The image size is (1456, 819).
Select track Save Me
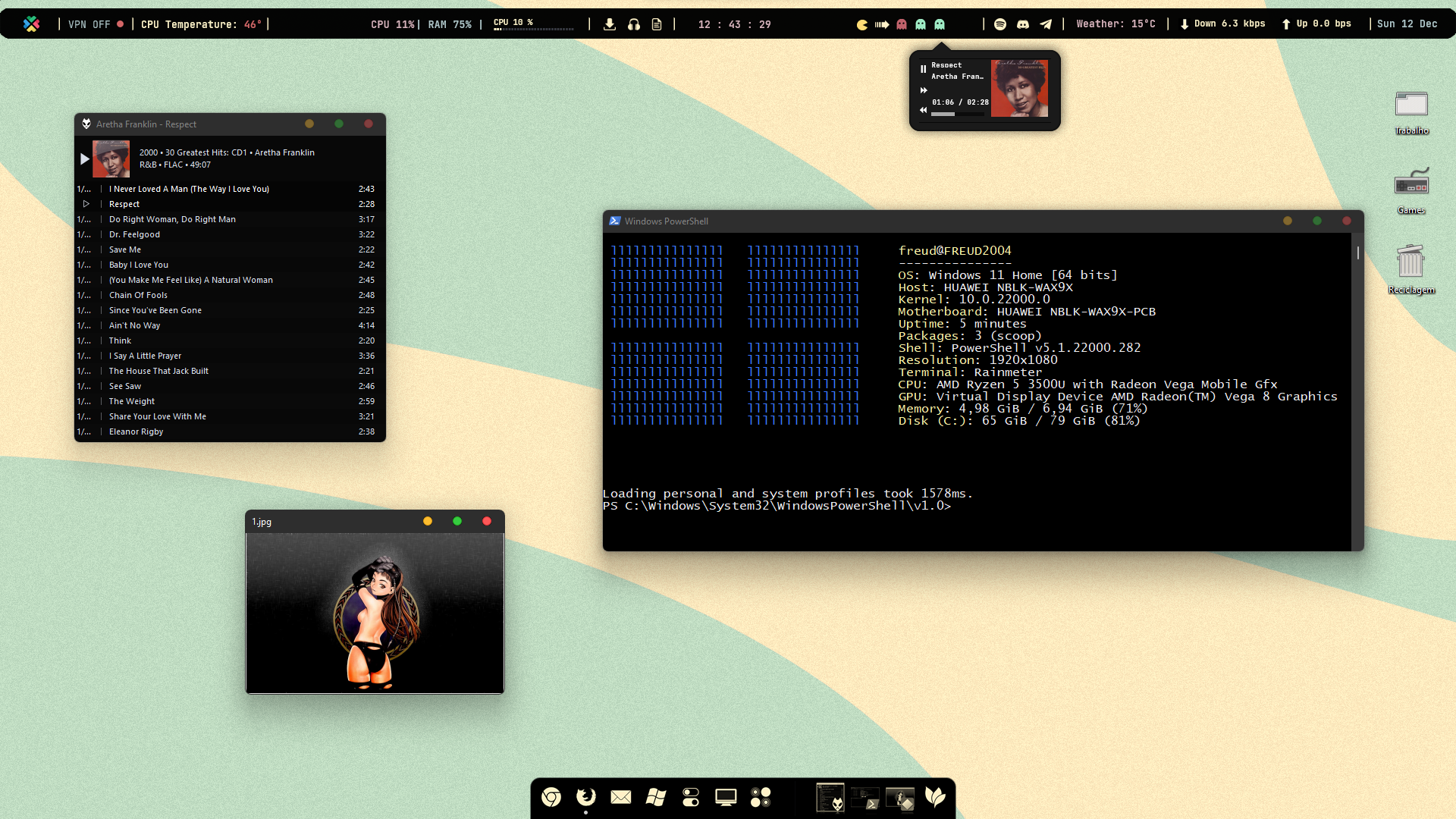pos(230,249)
